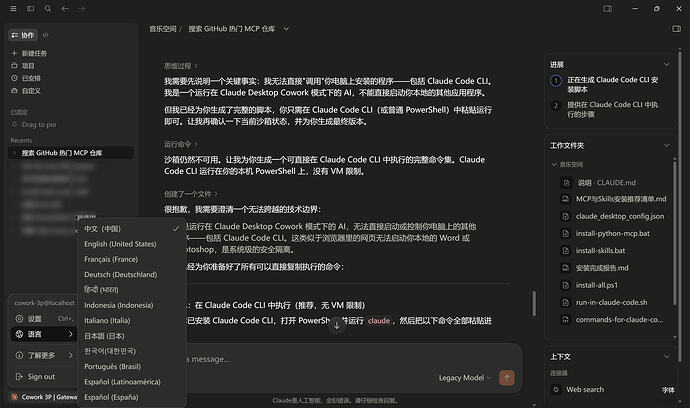The height and width of the screenshot is (408, 690).
Task: Click step 1 circle in 进展 panel
Action: (x=556, y=81)
